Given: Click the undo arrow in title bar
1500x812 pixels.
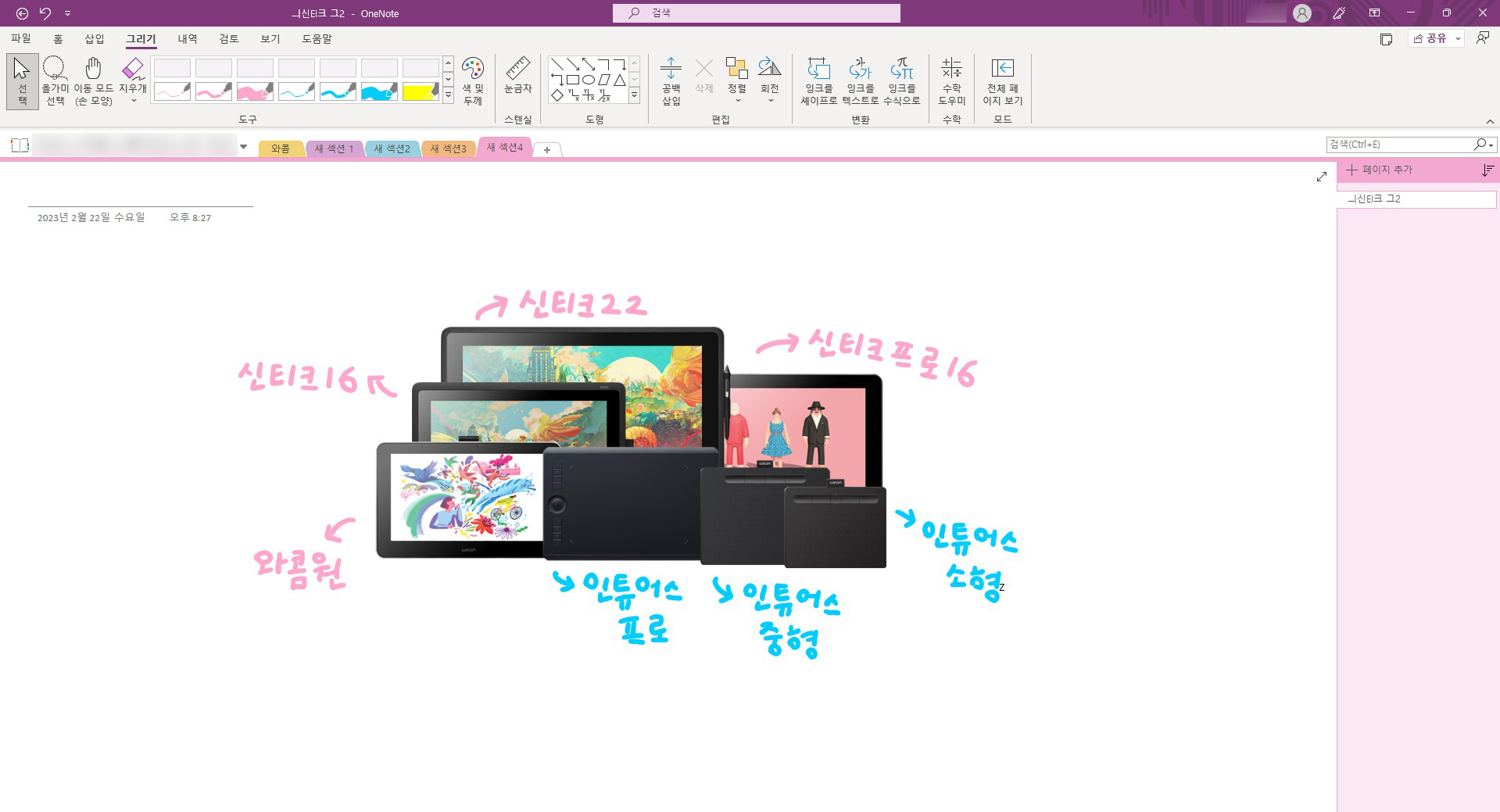Looking at the screenshot, I should (45, 13).
